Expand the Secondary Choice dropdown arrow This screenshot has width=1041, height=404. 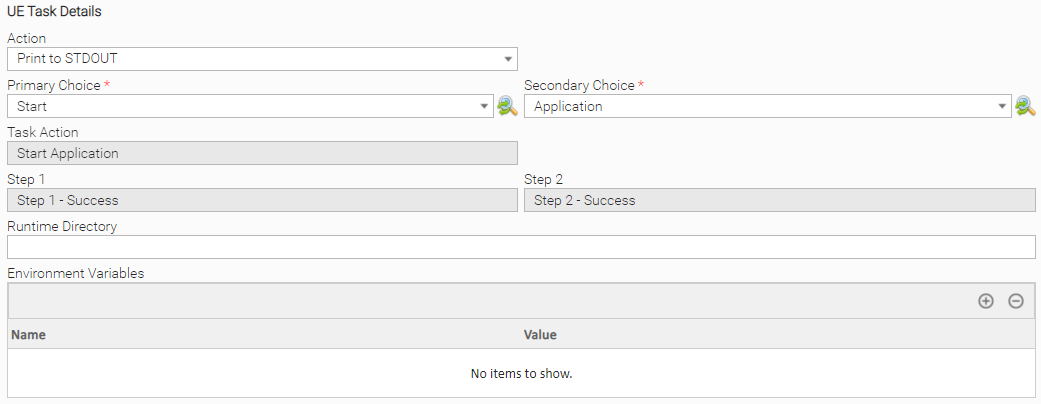pos(1002,106)
